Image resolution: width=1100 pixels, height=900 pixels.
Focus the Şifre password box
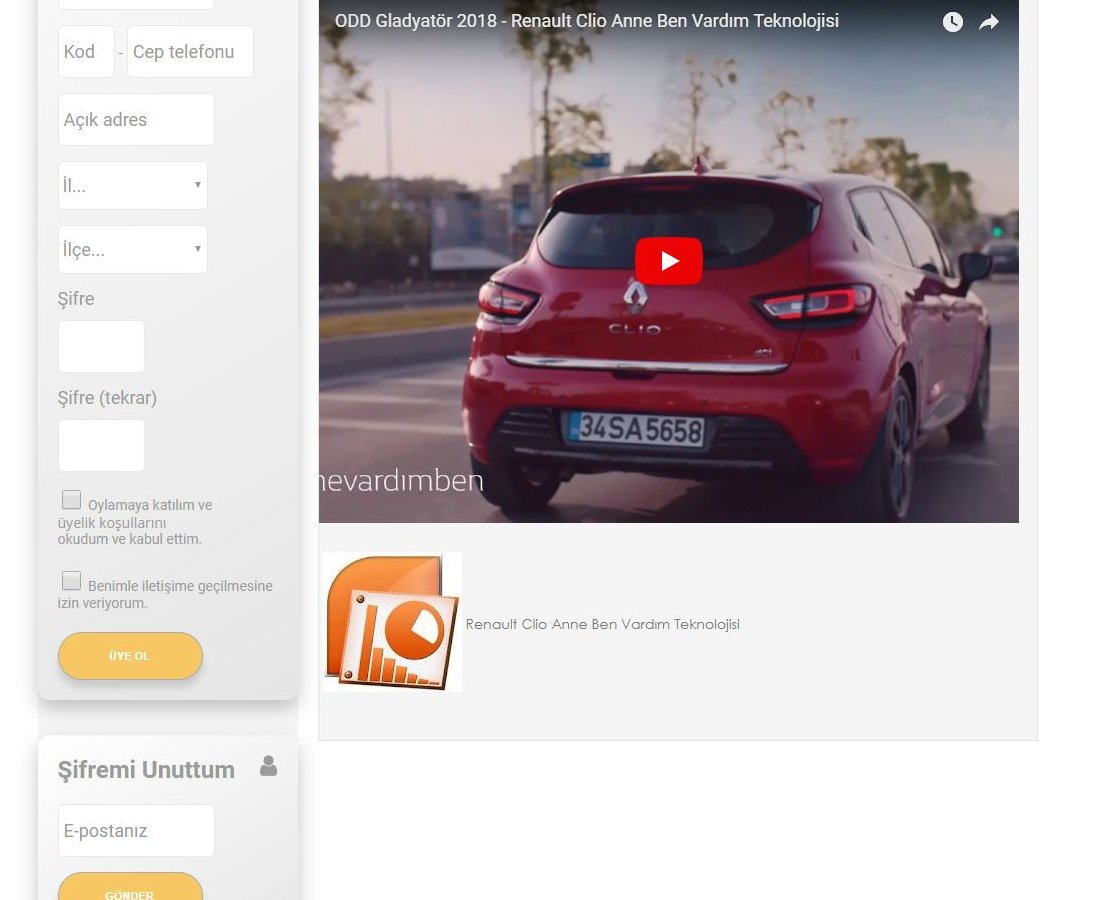pyautogui.click(x=101, y=347)
